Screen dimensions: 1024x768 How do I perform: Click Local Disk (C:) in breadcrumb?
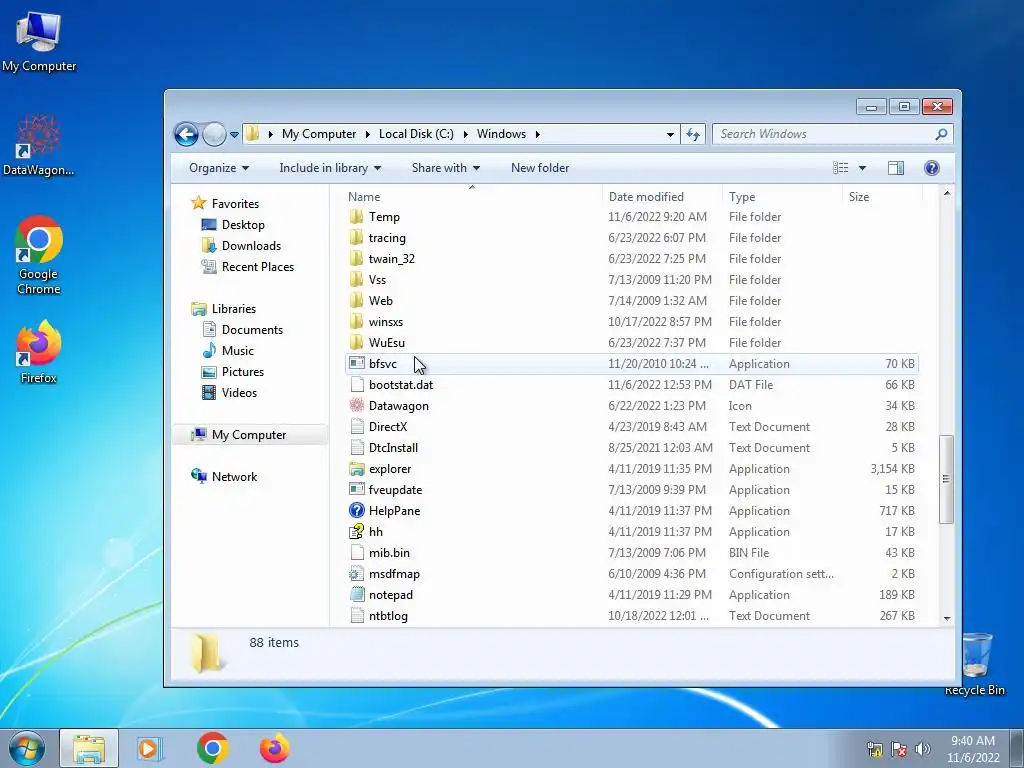click(x=416, y=134)
